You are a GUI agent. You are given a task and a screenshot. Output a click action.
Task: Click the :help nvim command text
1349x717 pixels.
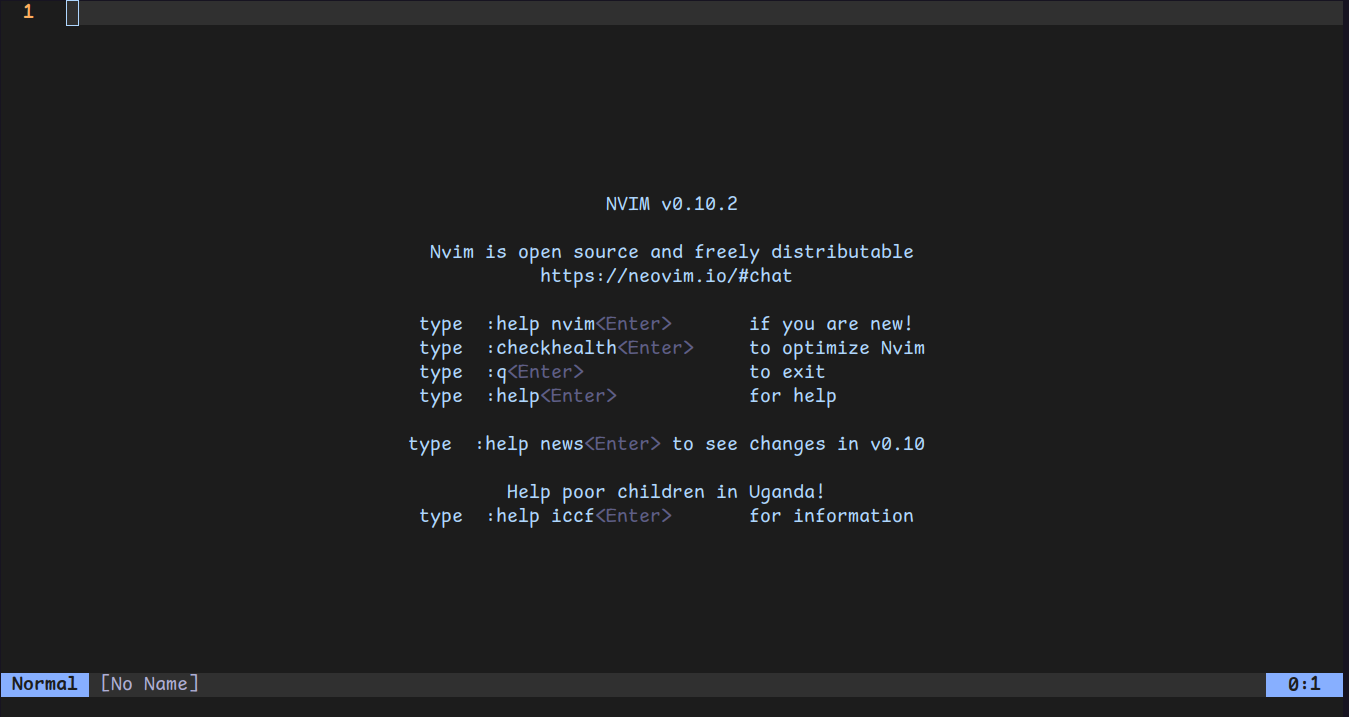(540, 323)
